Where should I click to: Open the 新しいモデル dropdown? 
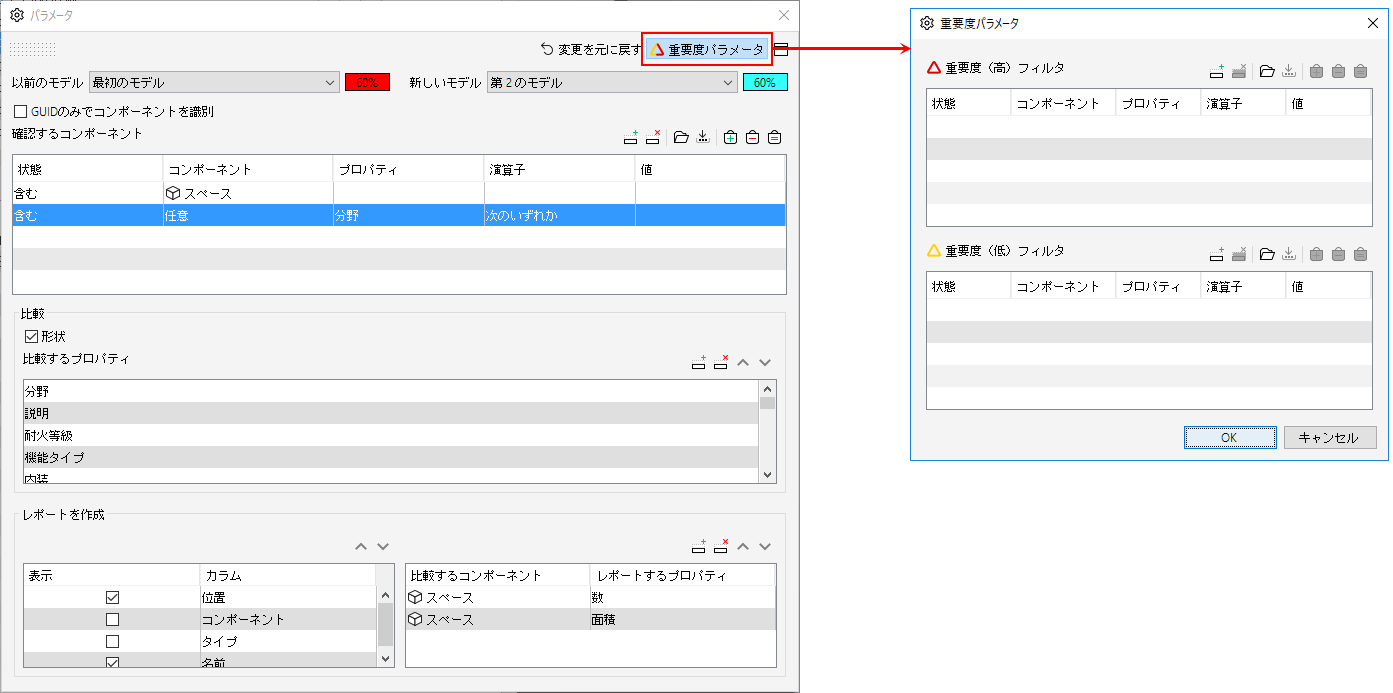tap(612, 82)
